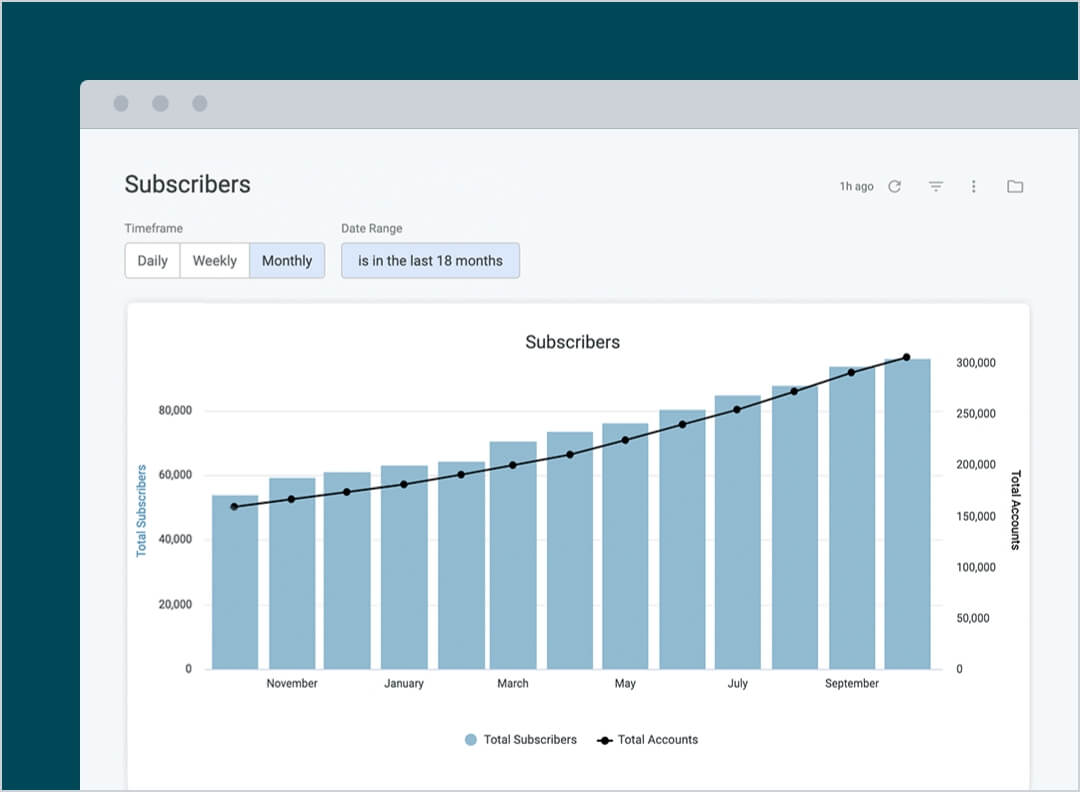This screenshot has height=792, width=1080.
Task: Click the last line point at chart peak
Action: click(906, 357)
